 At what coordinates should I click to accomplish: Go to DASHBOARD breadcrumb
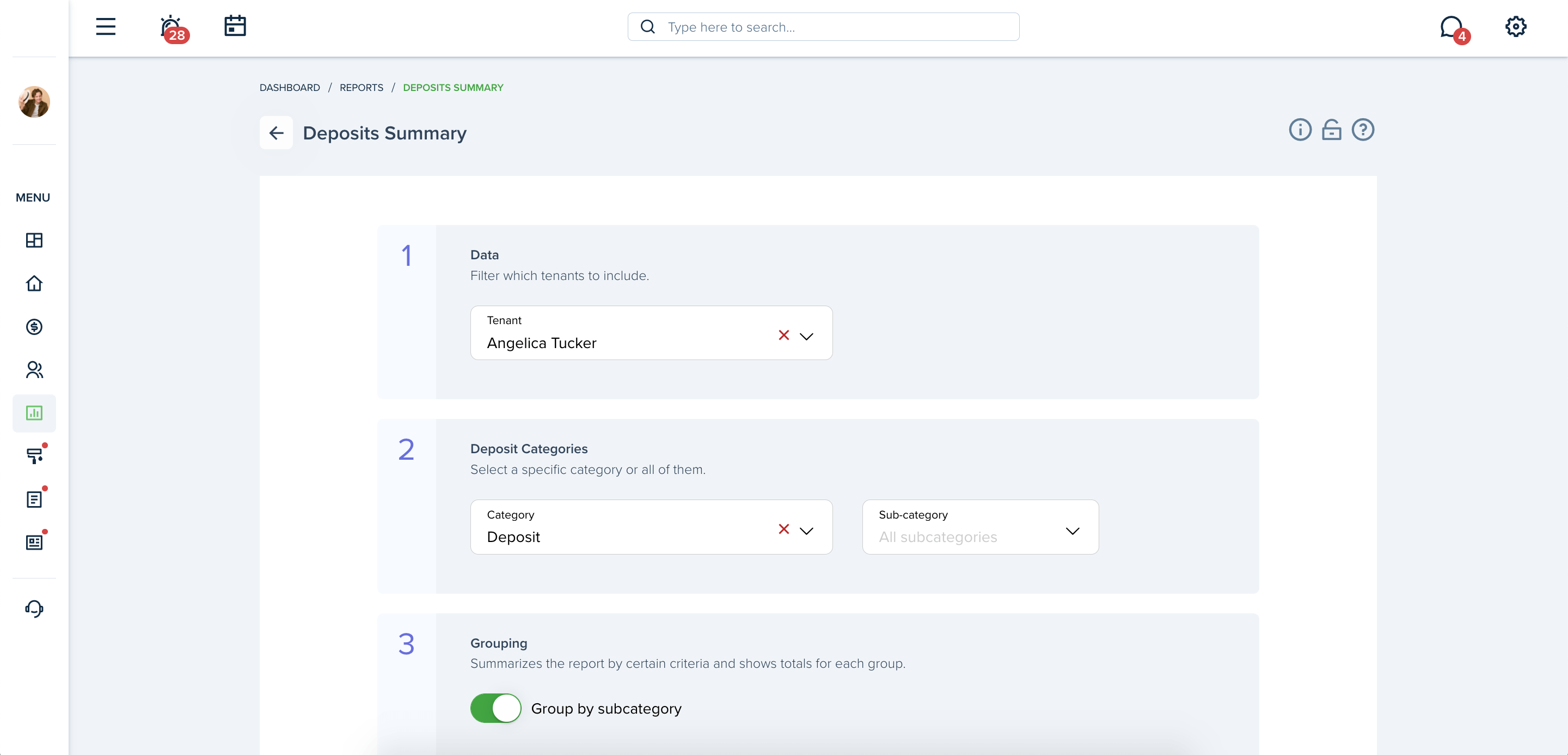click(290, 88)
